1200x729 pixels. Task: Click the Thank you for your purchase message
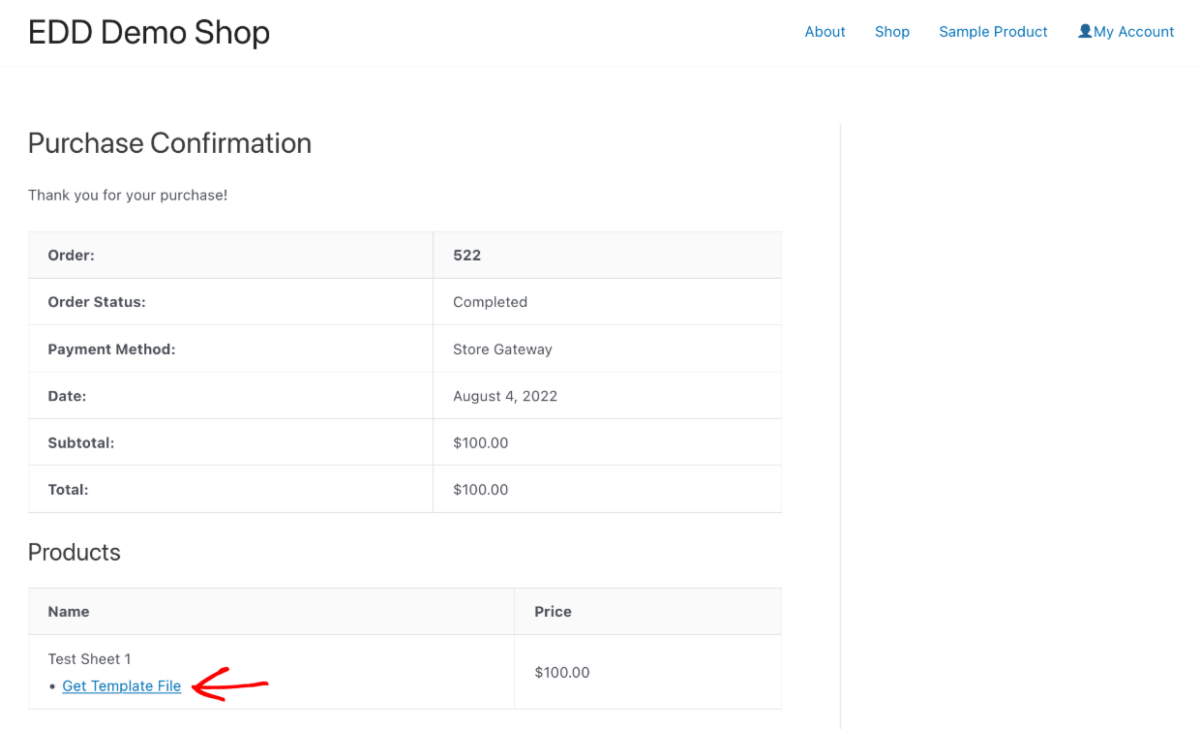tap(128, 195)
